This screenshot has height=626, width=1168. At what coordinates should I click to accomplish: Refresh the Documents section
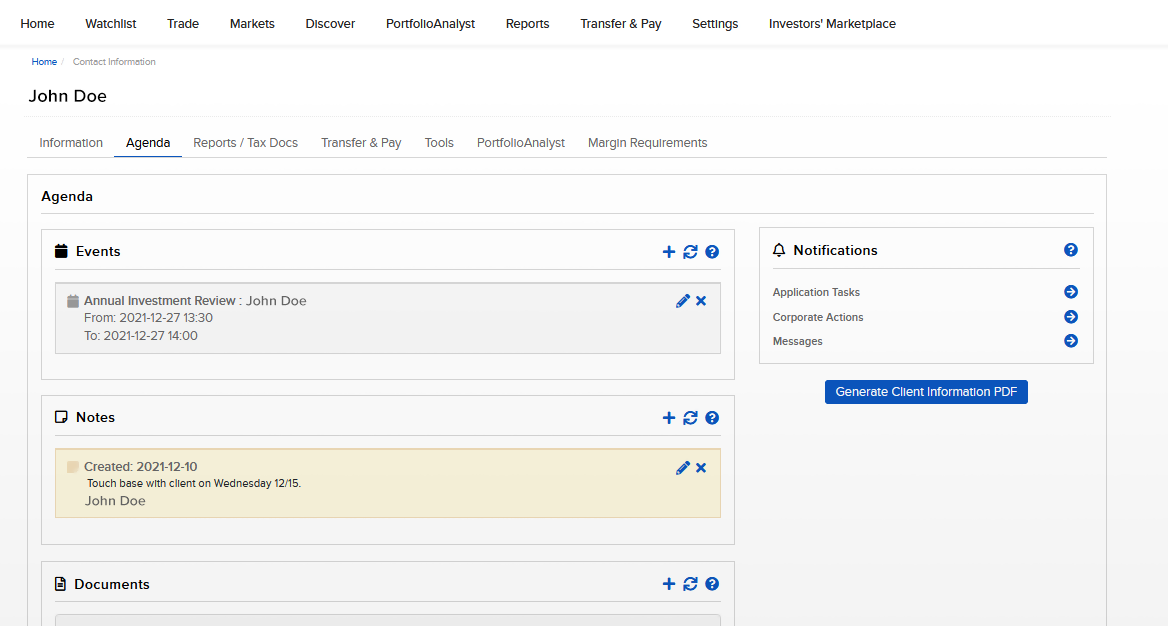point(690,584)
